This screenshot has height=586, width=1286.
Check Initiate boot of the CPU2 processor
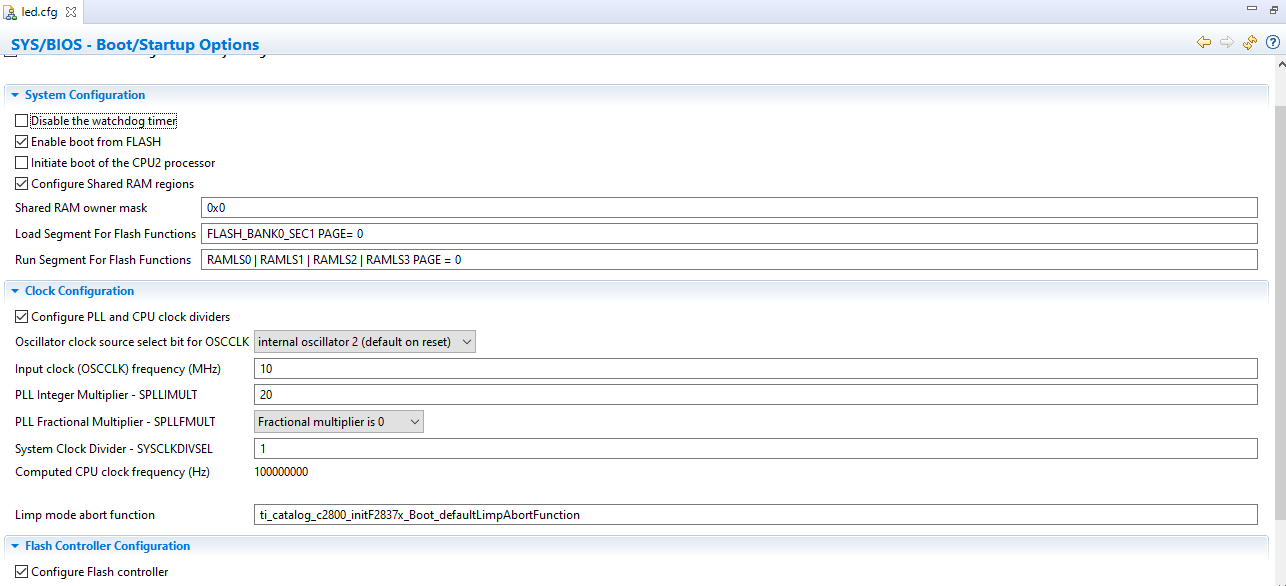point(20,162)
